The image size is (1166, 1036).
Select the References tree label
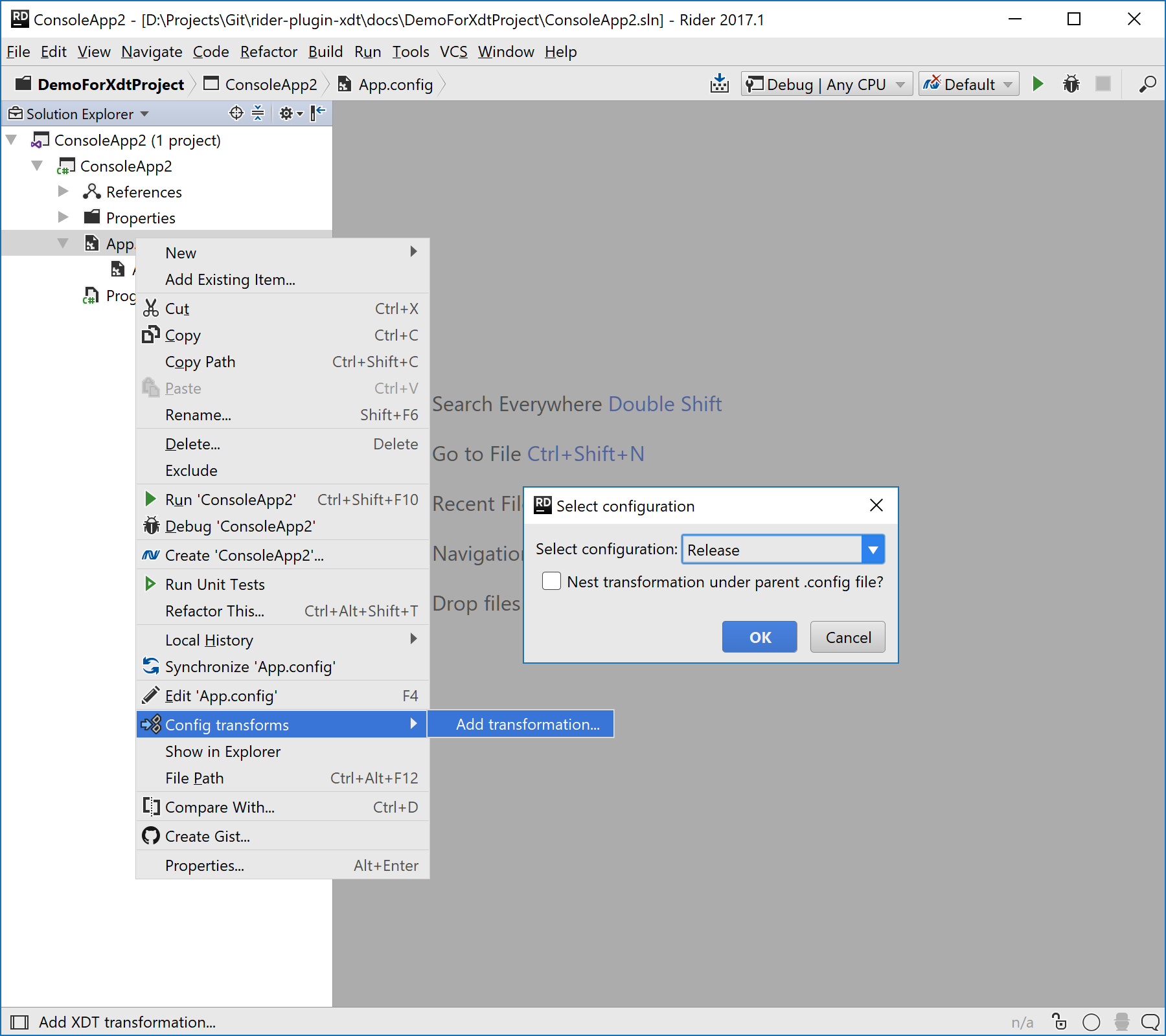click(x=144, y=192)
